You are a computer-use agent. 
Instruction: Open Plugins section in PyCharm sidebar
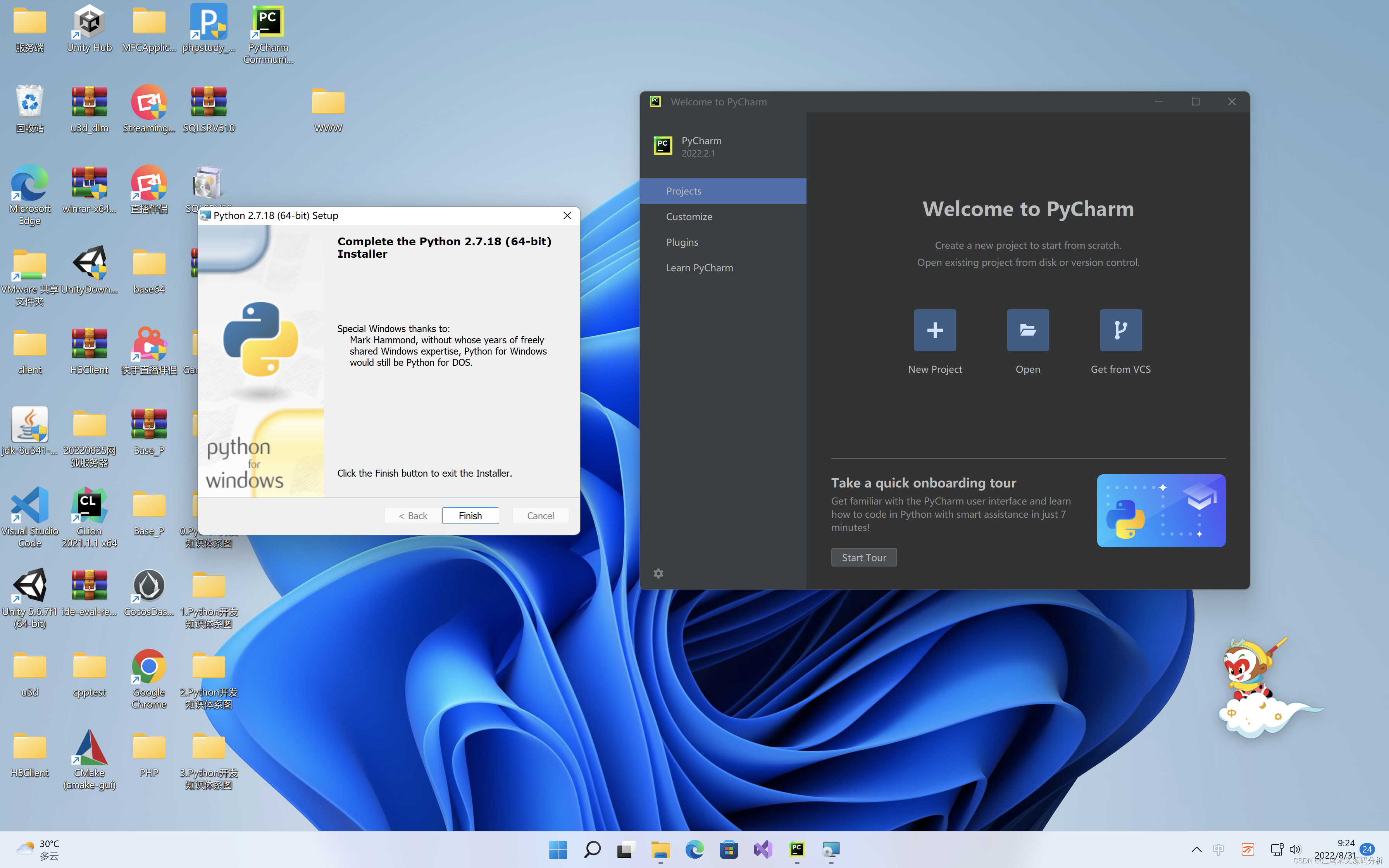[723, 242]
